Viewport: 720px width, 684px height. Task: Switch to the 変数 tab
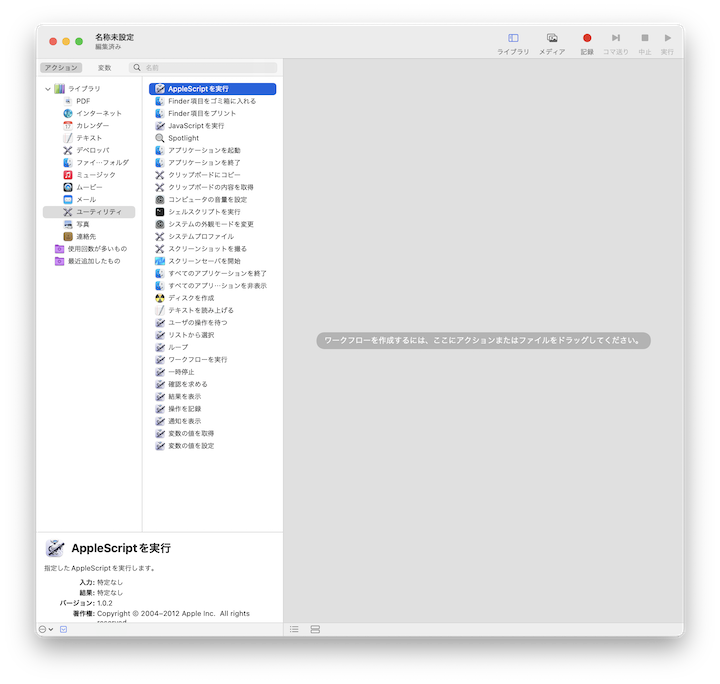point(104,67)
